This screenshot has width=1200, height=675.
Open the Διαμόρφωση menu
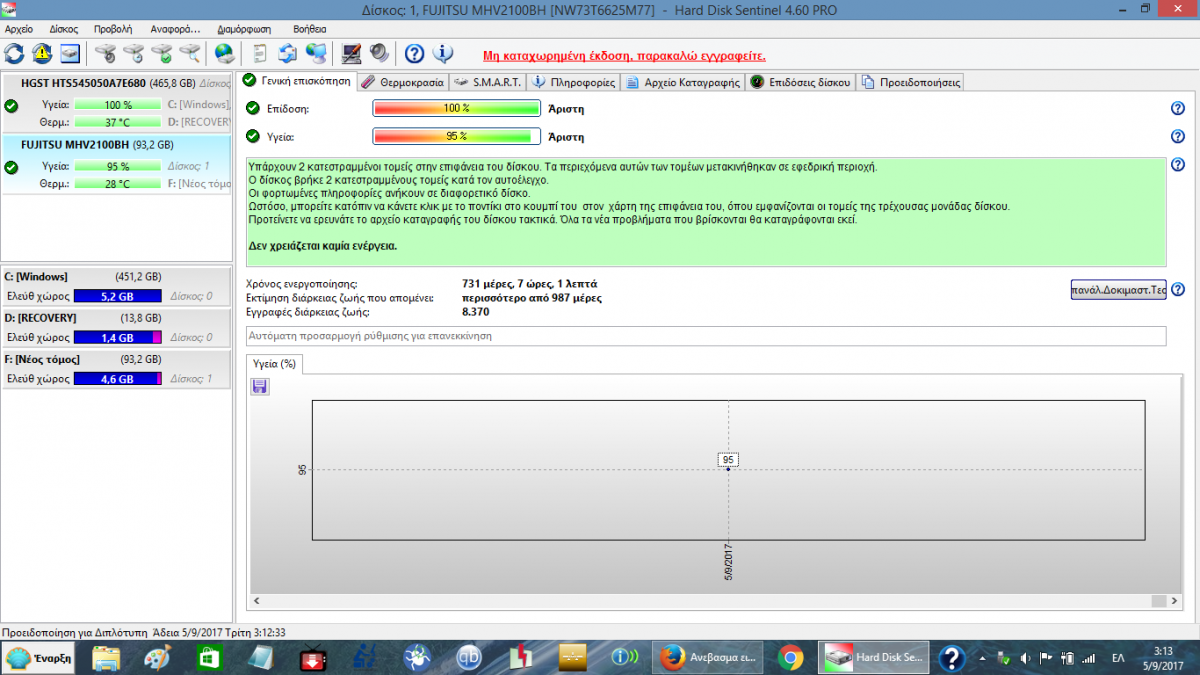click(244, 29)
